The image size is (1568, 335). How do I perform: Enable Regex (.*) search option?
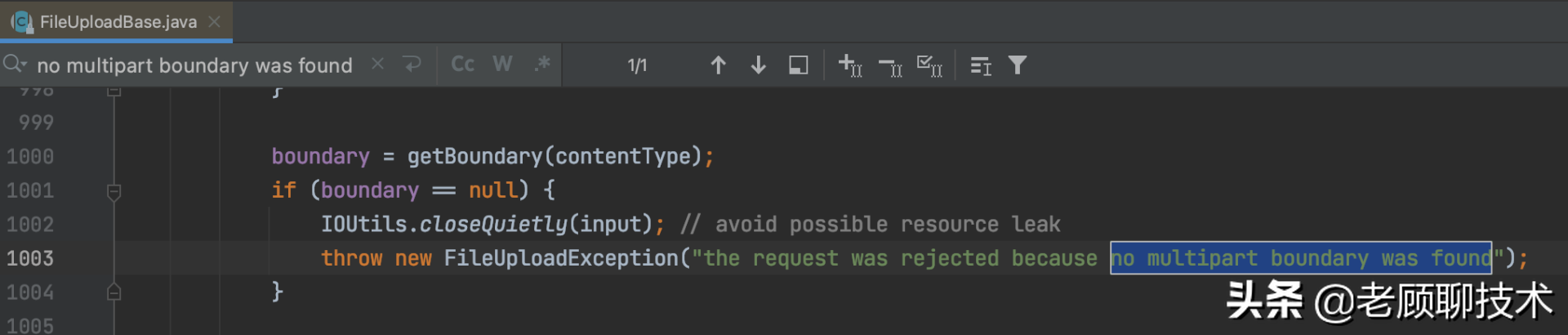click(x=541, y=64)
